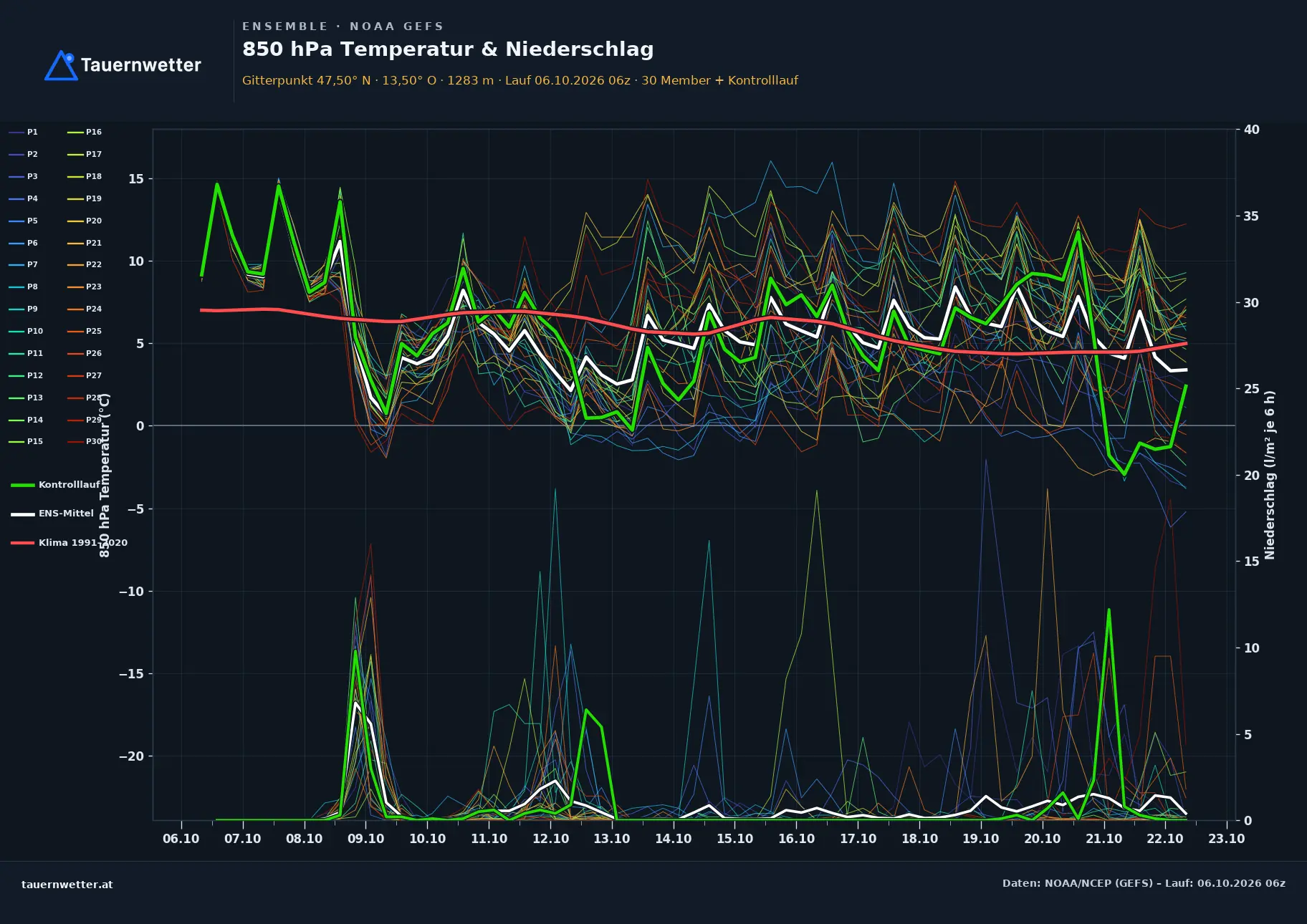The height and width of the screenshot is (924, 1307).
Task: Click the red Klima 1991-2020 legend entry
Action: click(x=70, y=542)
